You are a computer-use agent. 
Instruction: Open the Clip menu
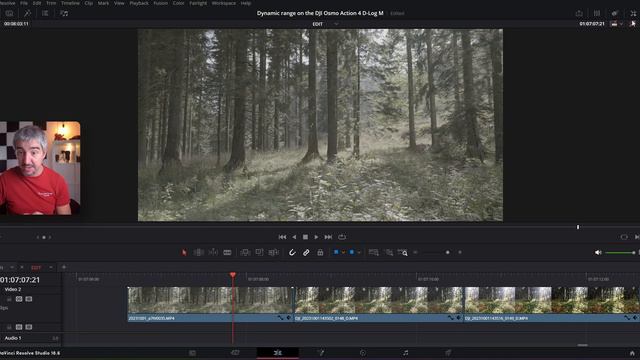[x=89, y=3]
